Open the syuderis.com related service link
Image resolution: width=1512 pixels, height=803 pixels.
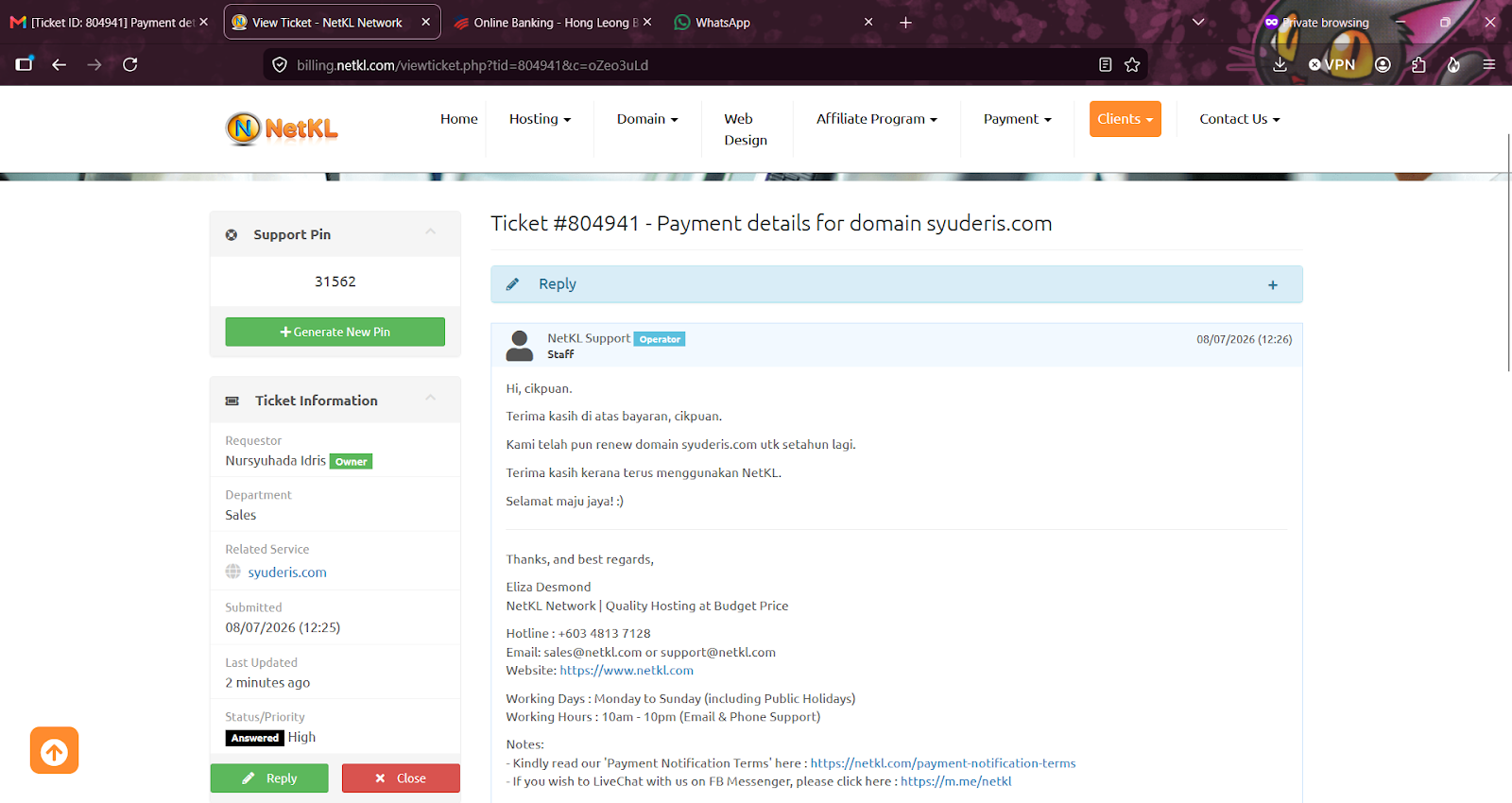pos(287,572)
